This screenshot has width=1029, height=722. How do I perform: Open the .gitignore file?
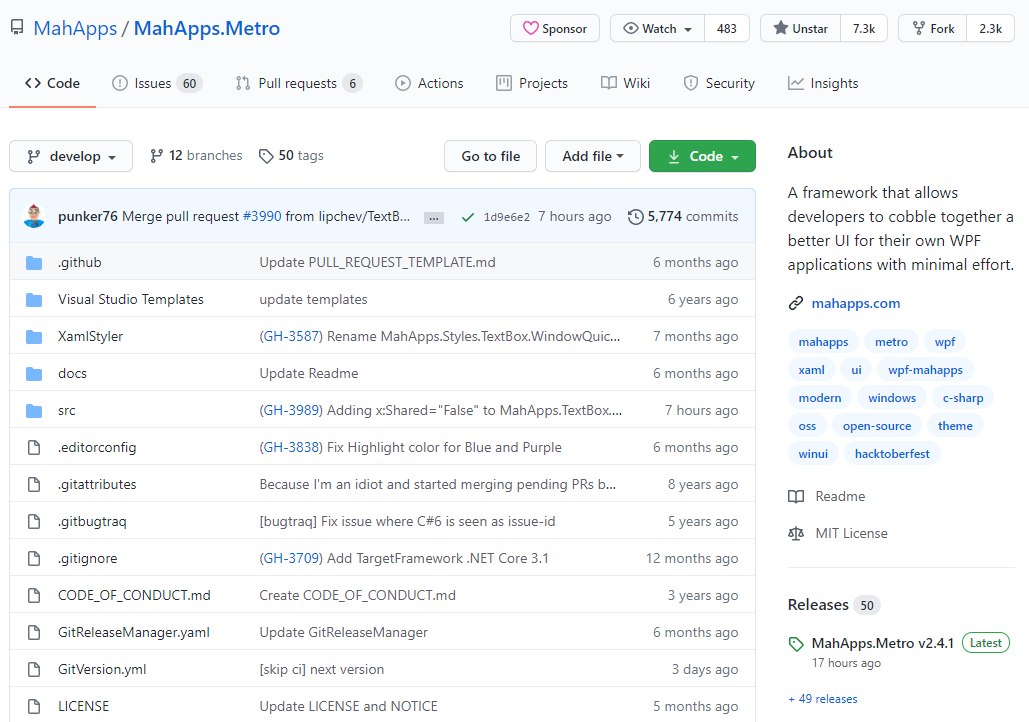[87, 559]
